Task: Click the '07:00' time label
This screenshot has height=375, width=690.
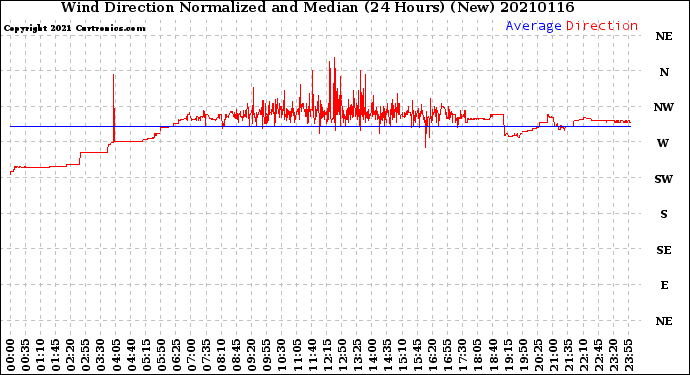Action: pyautogui.click(x=191, y=355)
